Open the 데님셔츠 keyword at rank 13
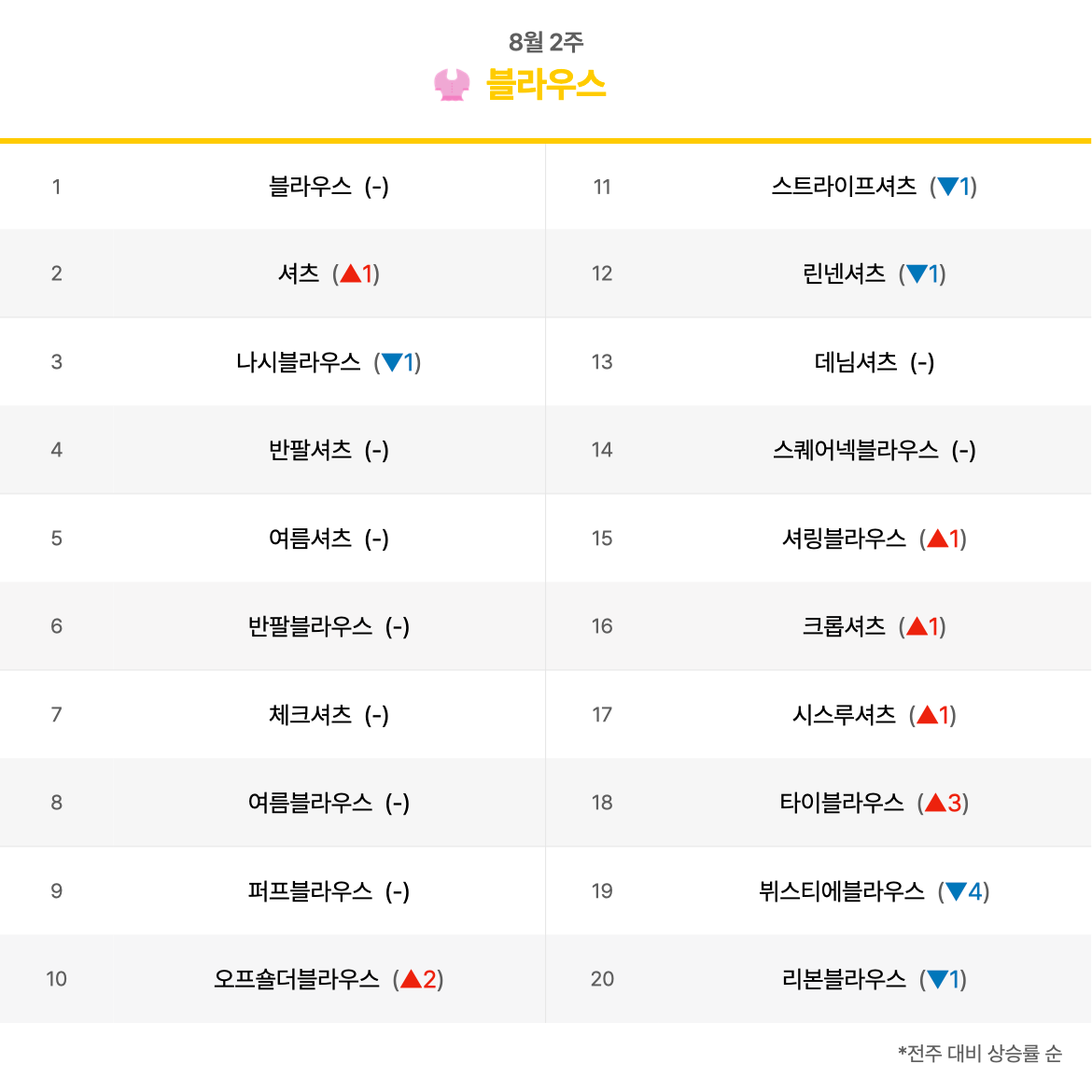 pyautogui.click(x=856, y=362)
